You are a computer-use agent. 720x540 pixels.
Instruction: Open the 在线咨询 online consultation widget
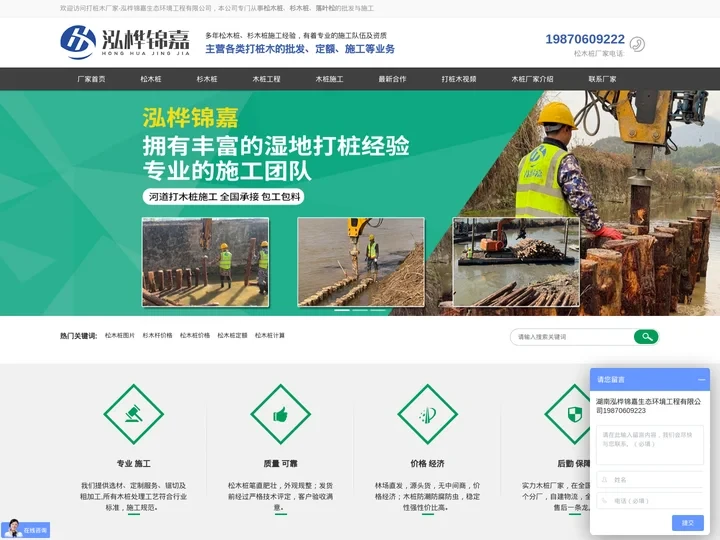click(25, 529)
